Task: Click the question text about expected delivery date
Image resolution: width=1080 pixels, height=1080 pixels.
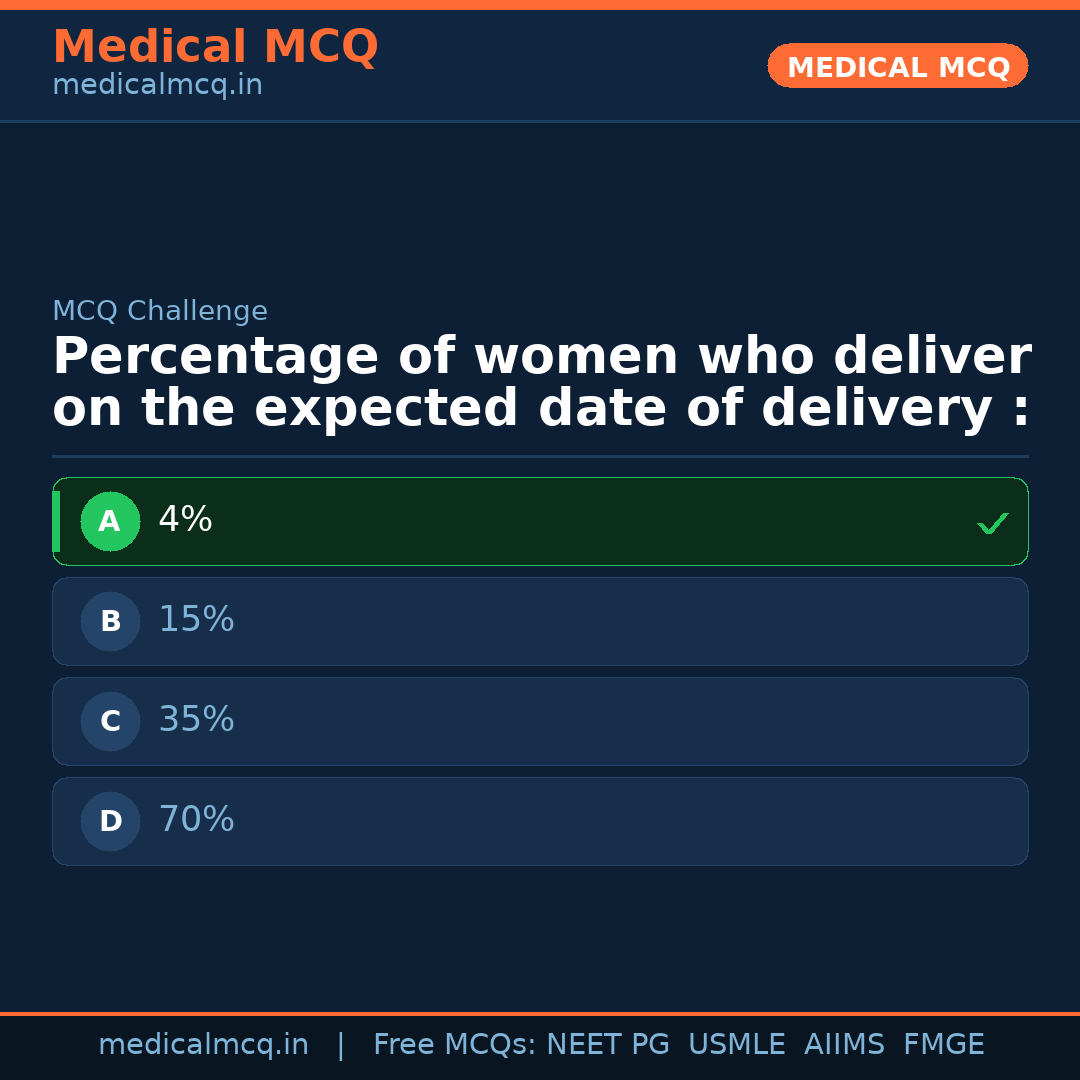Action: 540,383
